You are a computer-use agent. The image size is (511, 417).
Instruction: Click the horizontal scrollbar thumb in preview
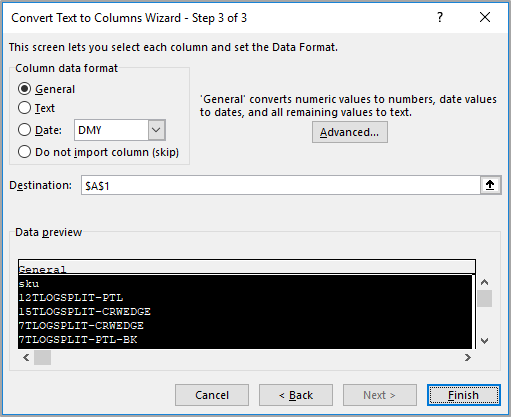pos(42,358)
